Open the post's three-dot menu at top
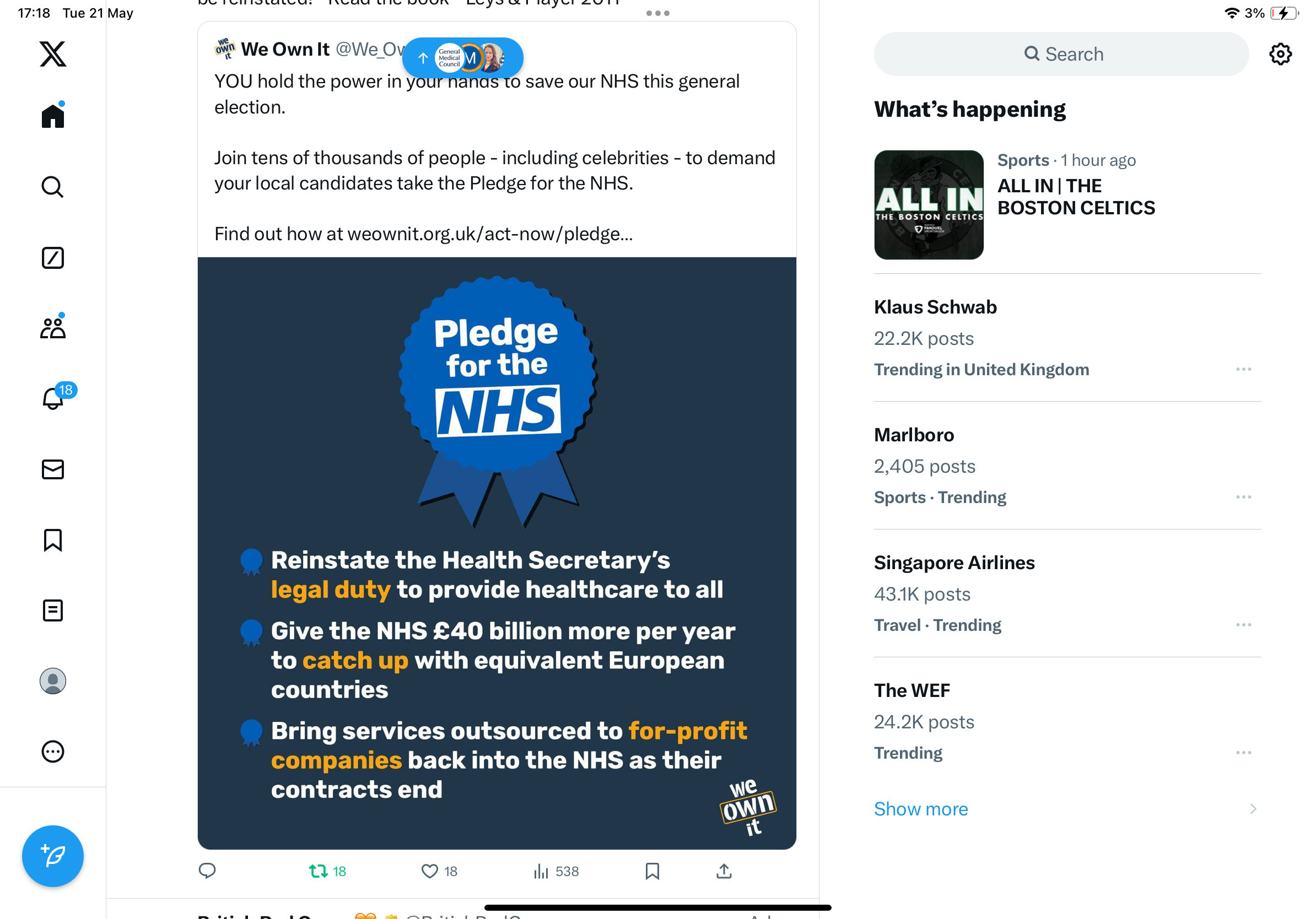 (657, 13)
